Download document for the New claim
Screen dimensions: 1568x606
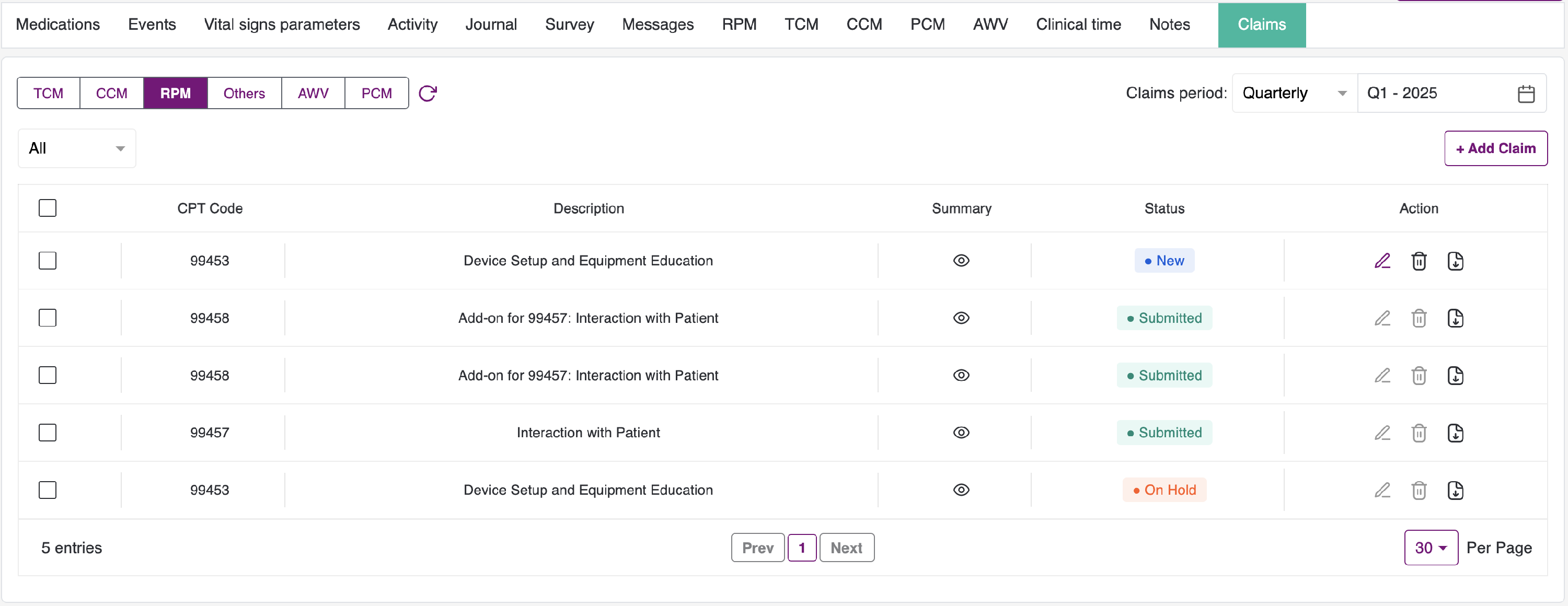click(x=1455, y=260)
